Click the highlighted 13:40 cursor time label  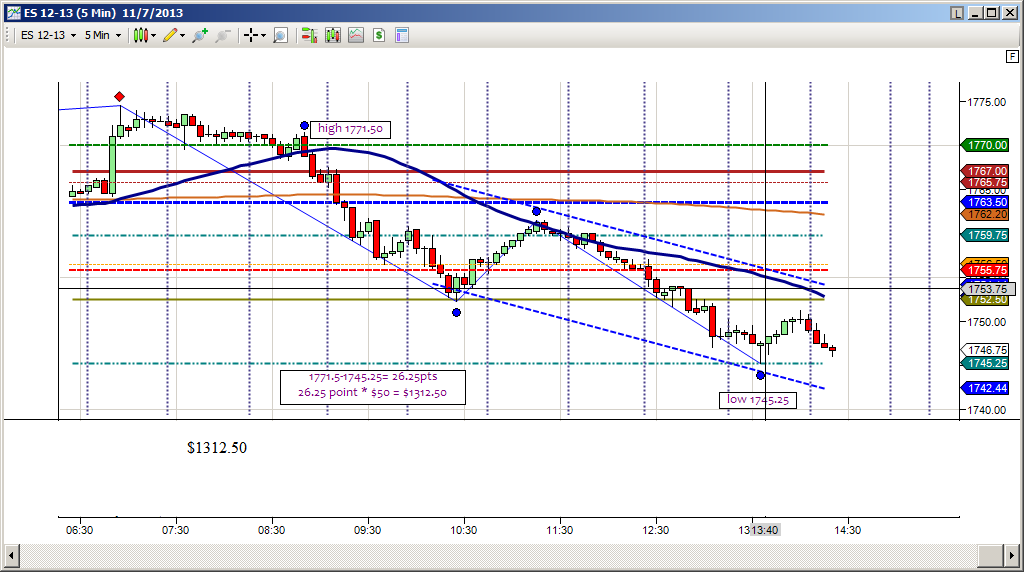pyautogui.click(x=765, y=530)
